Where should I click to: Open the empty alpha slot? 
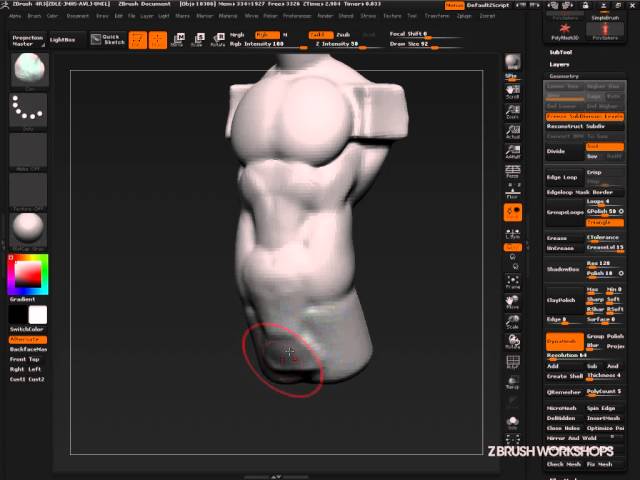click(x=28, y=151)
